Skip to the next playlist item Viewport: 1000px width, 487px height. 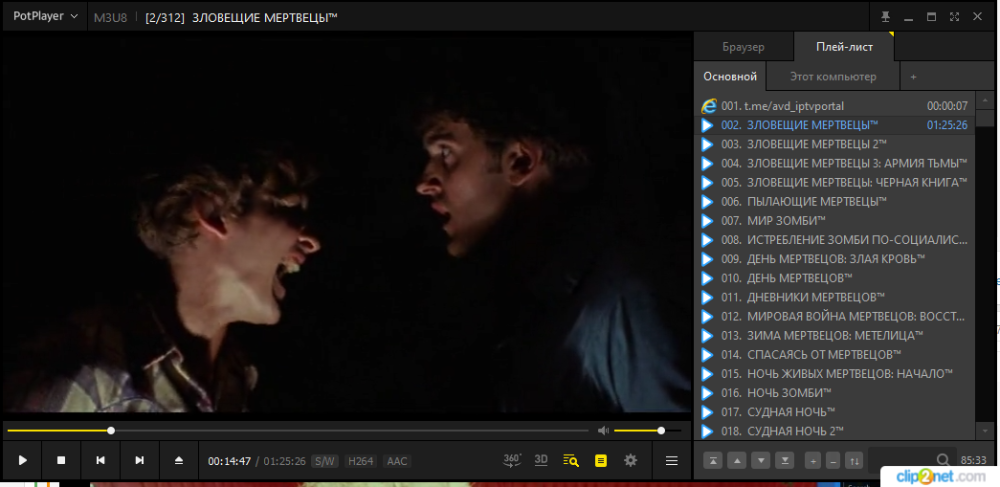pos(140,460)
